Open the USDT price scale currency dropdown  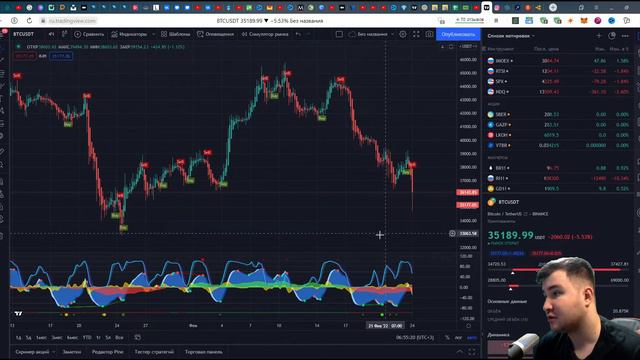pos(467,46)
